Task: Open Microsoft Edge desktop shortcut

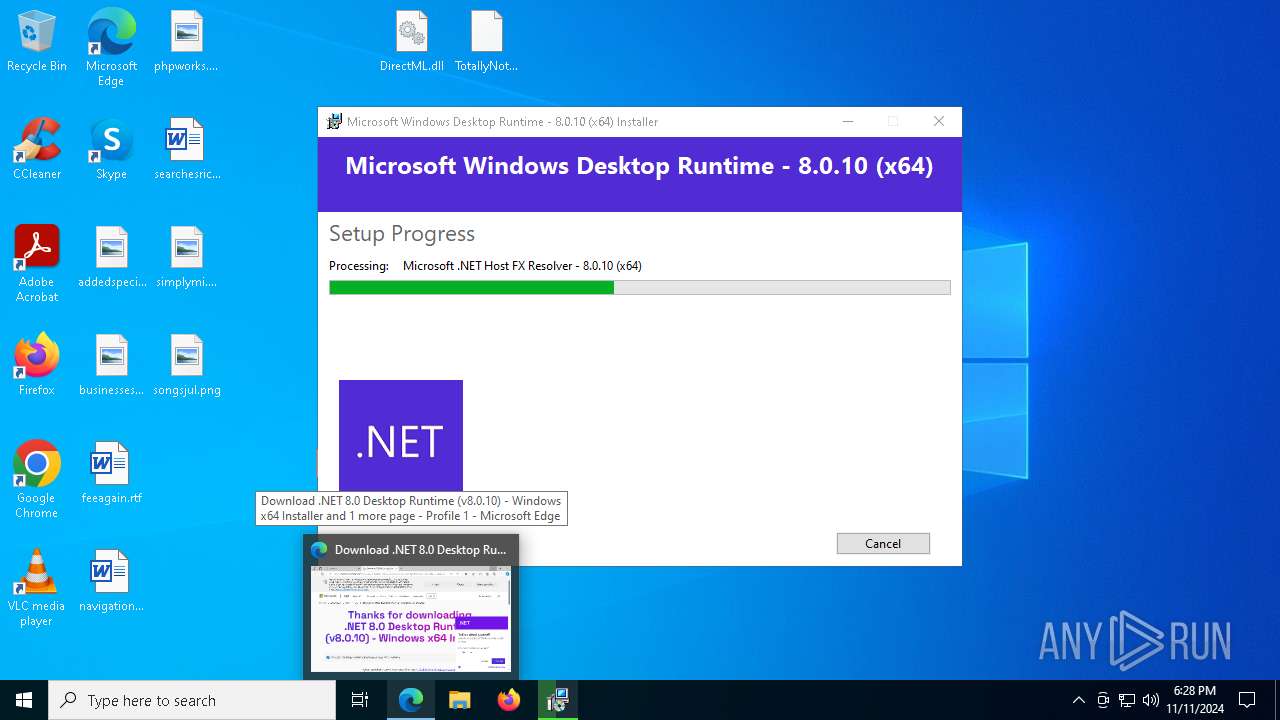Action: 111,48
